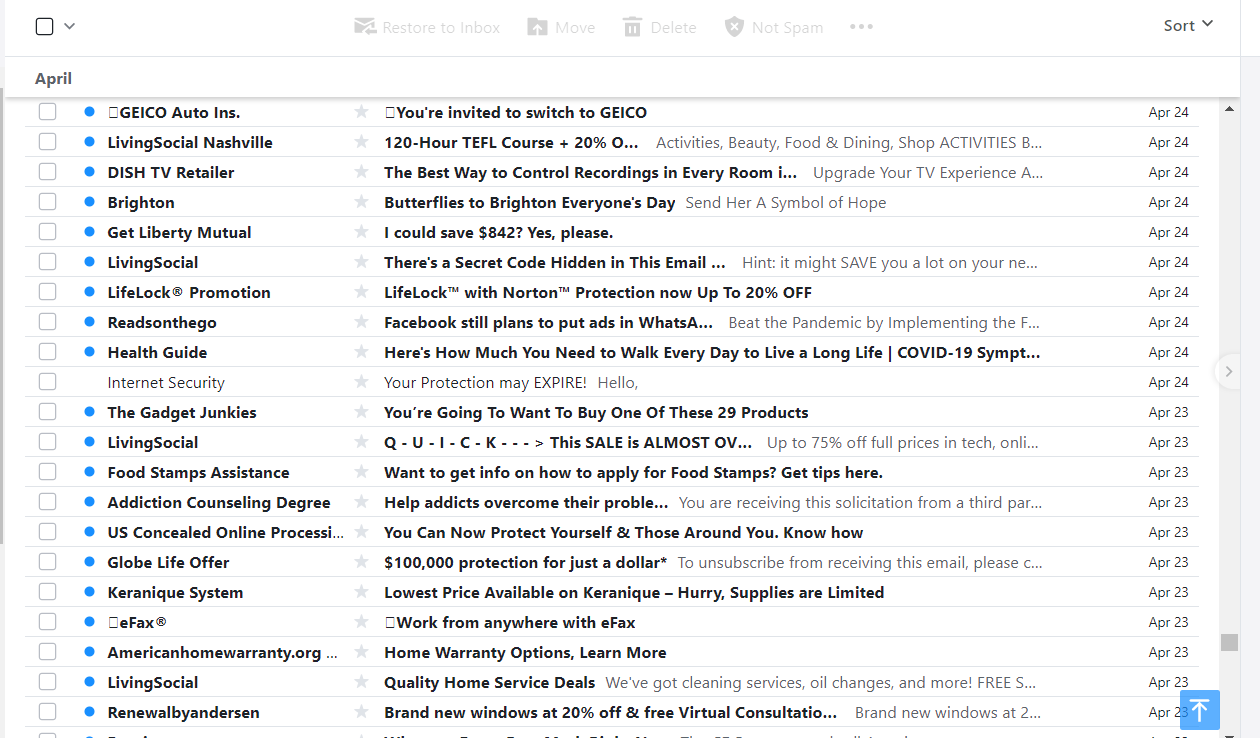The height and width of the screenshot is (738, 1260).
Task: Click the Delete trash toolbar button
Action: 660,27
